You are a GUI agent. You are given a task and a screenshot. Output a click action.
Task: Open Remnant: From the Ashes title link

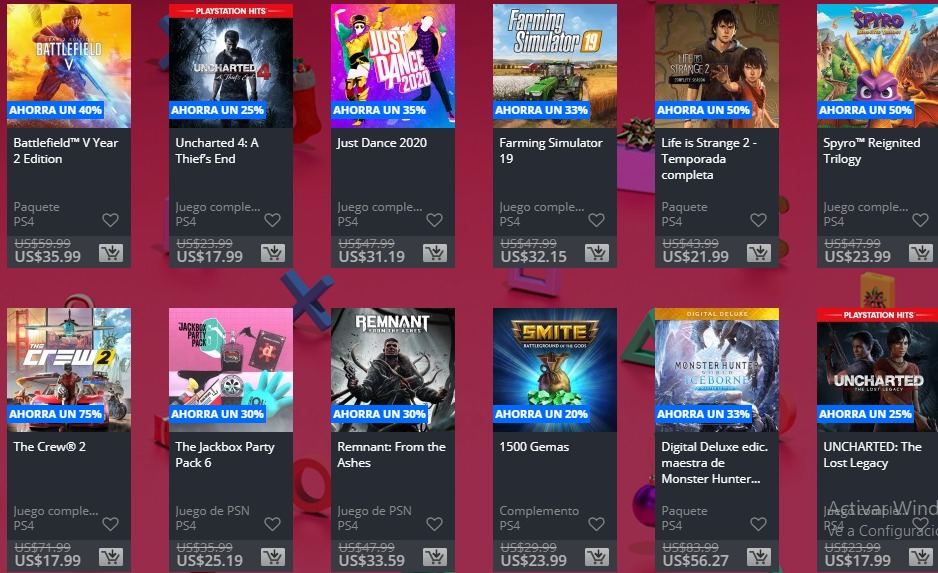tap(391, 455)
